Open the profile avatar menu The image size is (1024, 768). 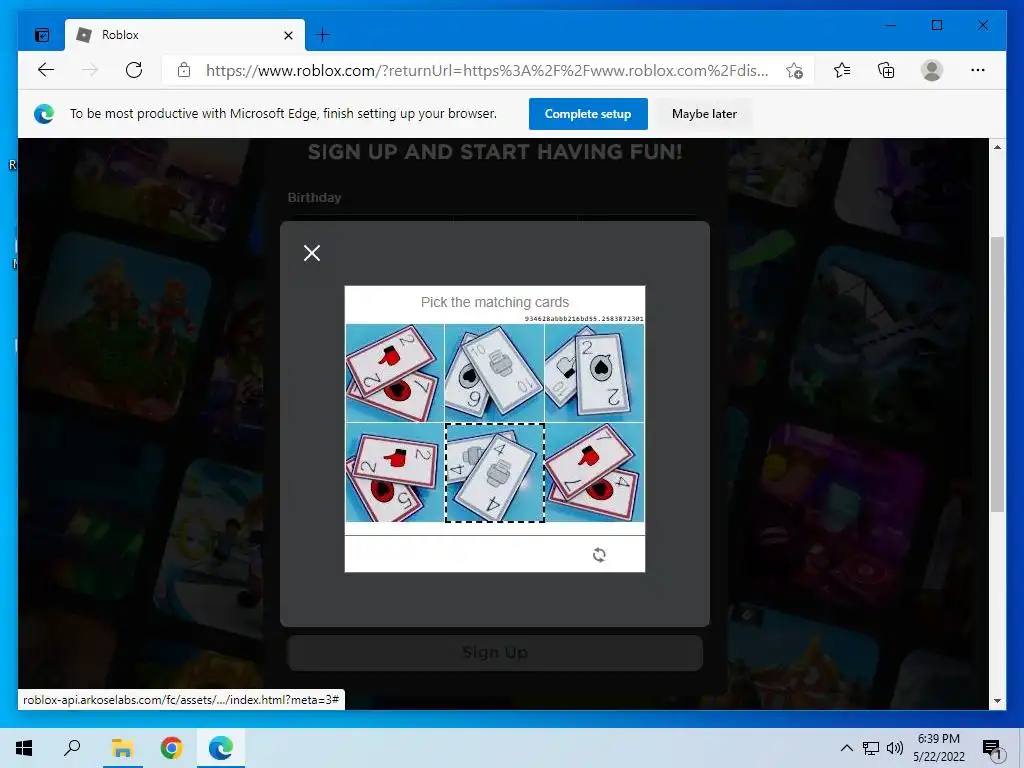[x=932, y=70]
